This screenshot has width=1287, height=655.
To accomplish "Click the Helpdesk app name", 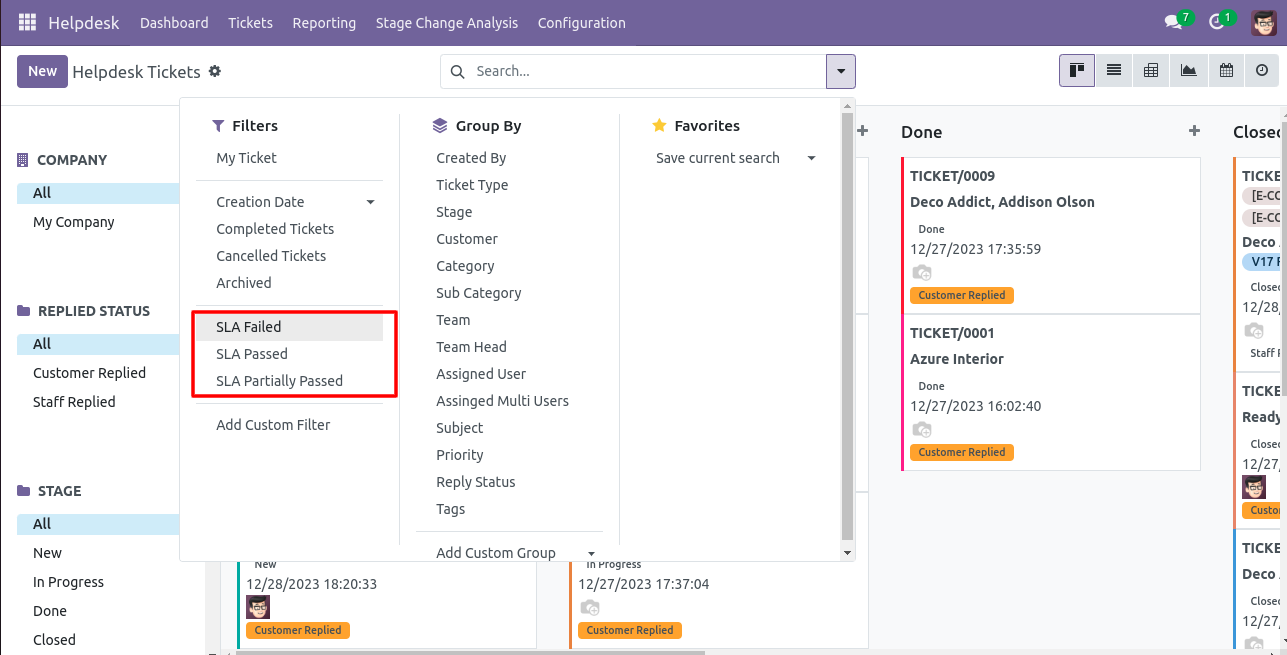I will pos(84,22).
